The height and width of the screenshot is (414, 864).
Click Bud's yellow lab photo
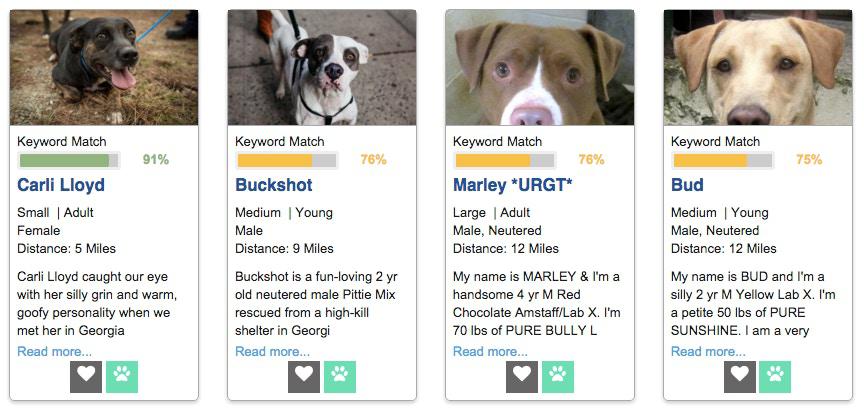point(758,67)
